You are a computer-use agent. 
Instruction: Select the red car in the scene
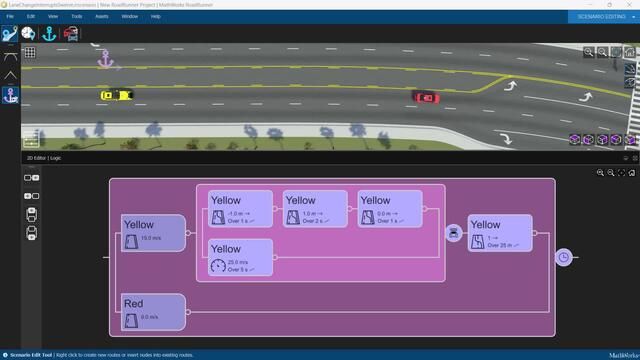426,98
